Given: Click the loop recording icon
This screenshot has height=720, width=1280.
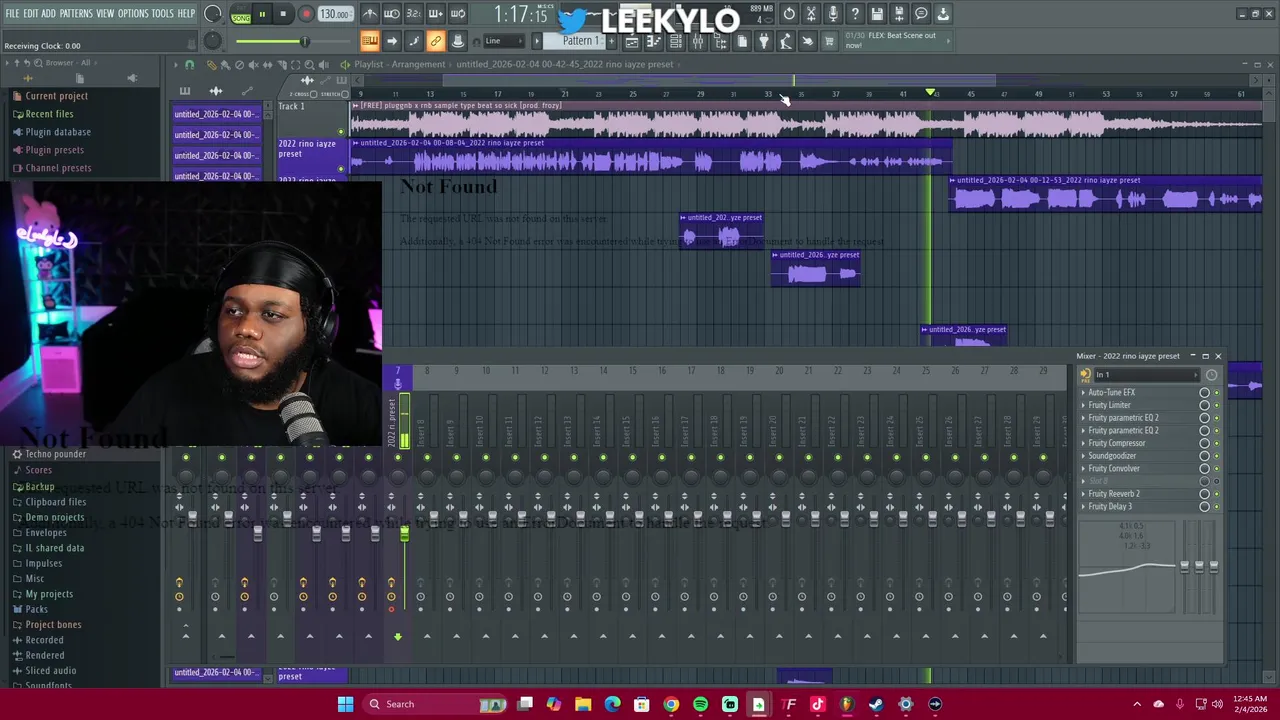Looking at the screenshot, I should [x=458, y=14].
